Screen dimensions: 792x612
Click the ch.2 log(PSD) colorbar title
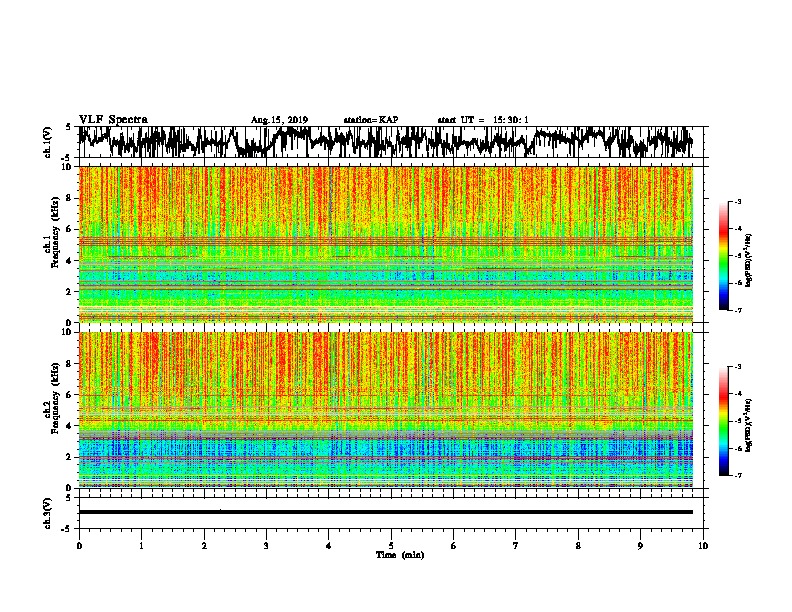(749, 425)
